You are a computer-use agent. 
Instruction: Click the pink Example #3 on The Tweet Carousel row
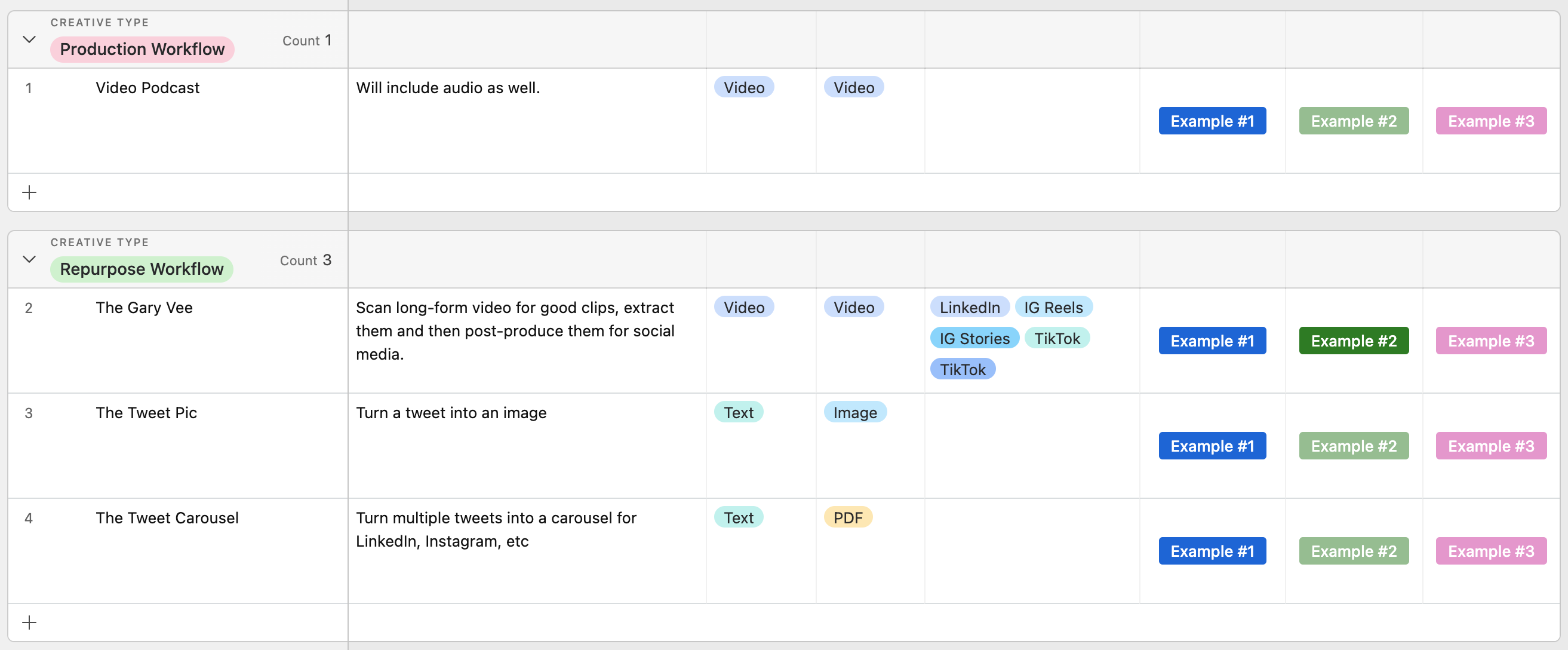(1492, 550)
